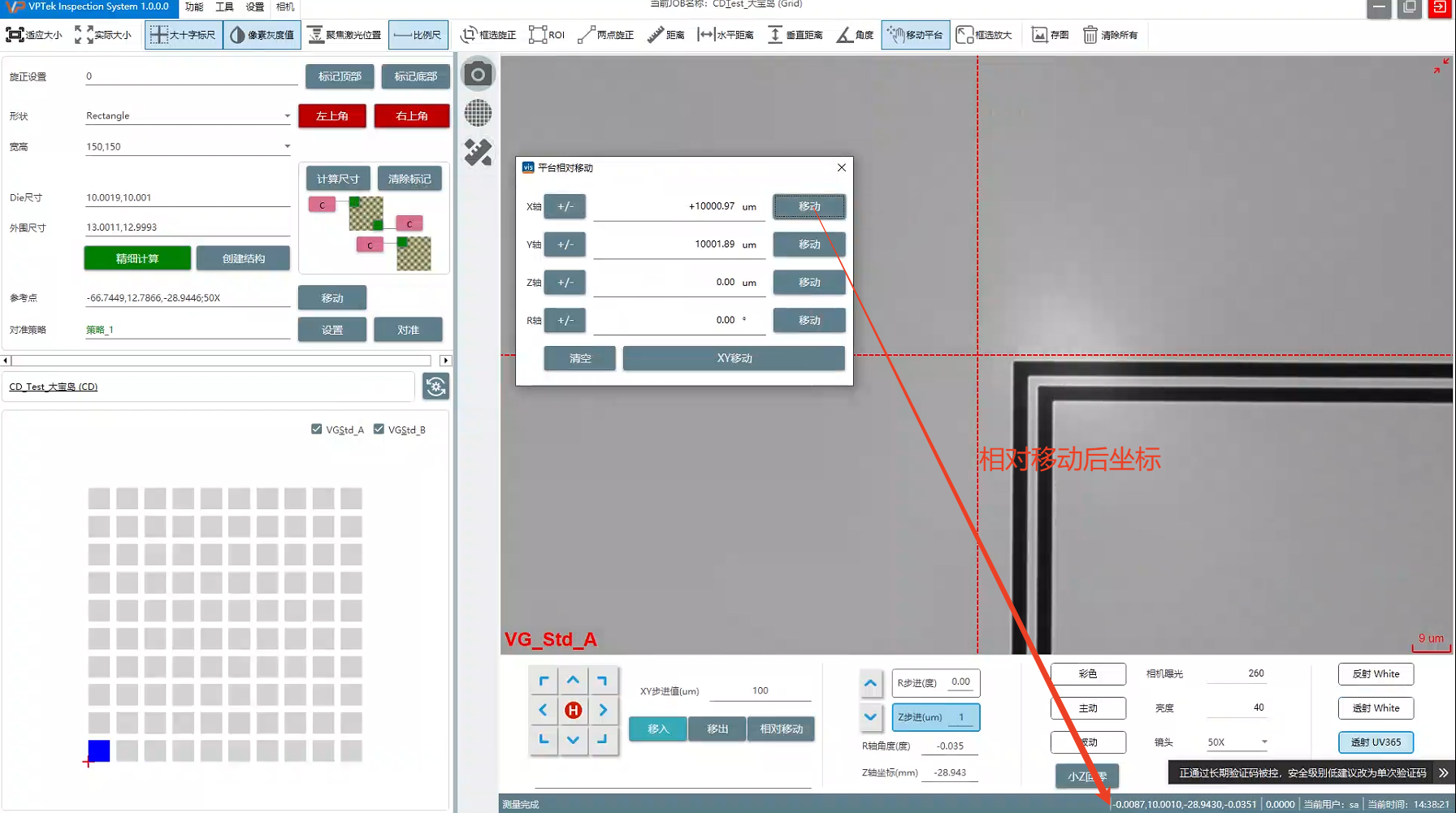Screen dimensions: 1456x813
Task: Select the ruler measurement tool icon
Action: point(478,152)
